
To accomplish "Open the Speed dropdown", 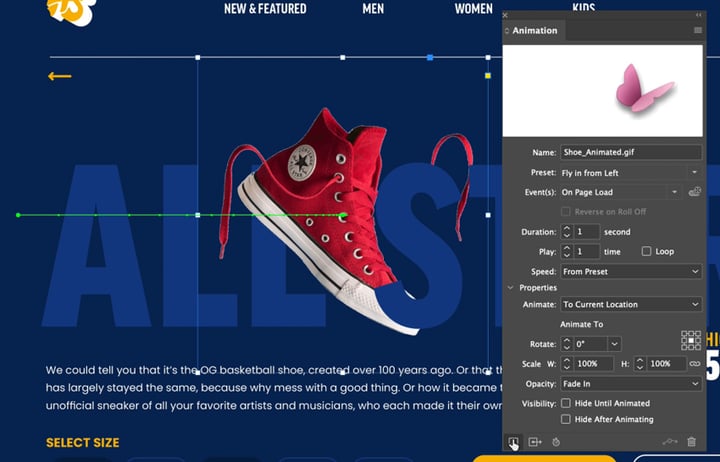I will pyautogui.click(x=631, y=271).
